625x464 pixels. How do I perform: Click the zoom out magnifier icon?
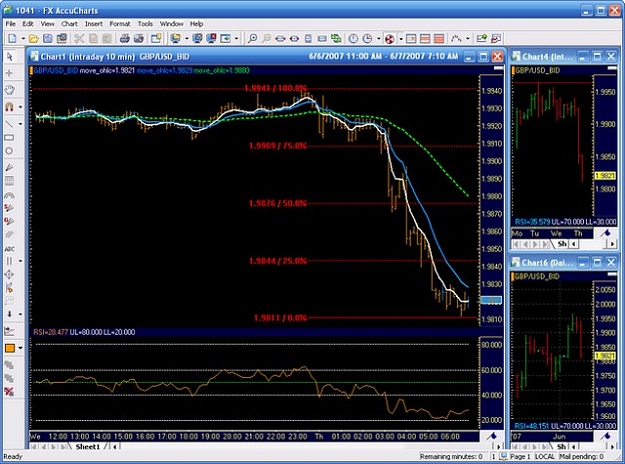coord(266,39)
